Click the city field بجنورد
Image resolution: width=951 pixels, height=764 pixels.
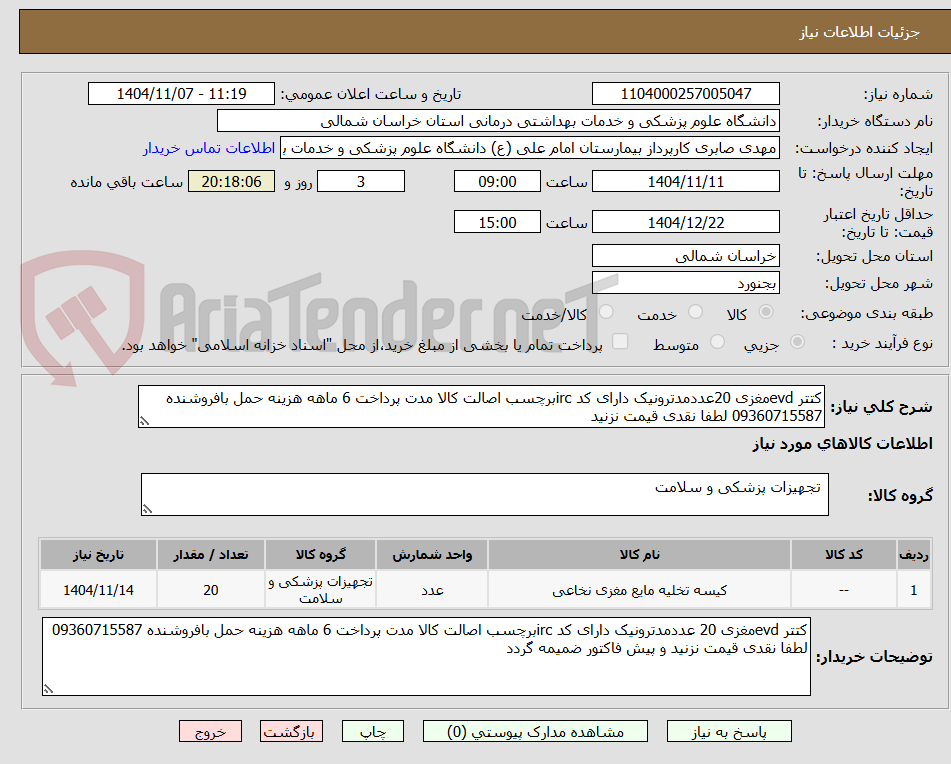tap(685, 283)
